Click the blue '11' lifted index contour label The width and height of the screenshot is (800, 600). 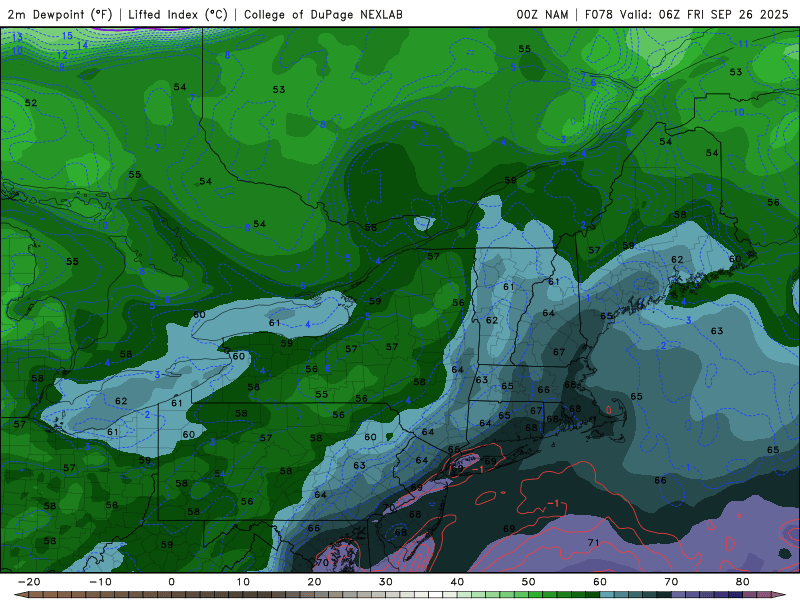click(743, 44)
